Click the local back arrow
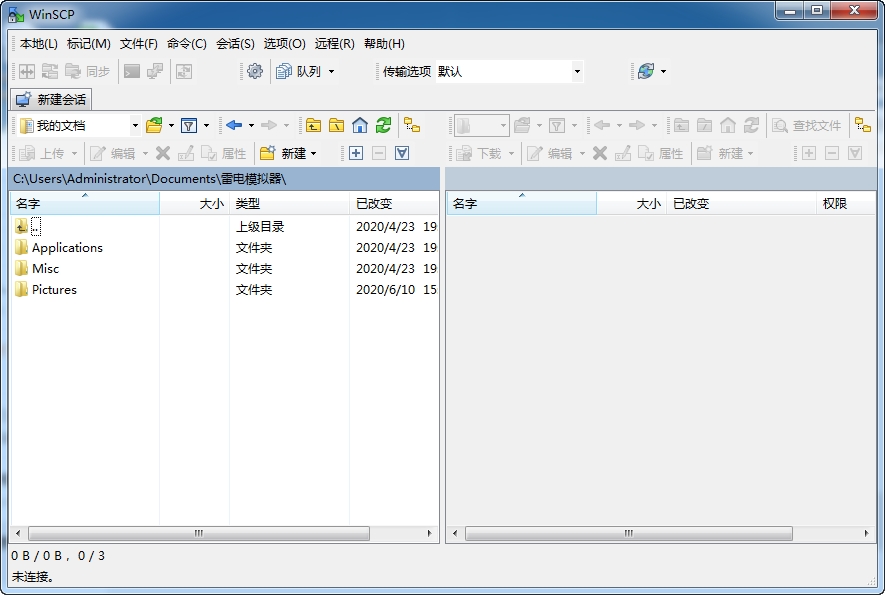This screenshot has width=885, height=595. (233, 125)
